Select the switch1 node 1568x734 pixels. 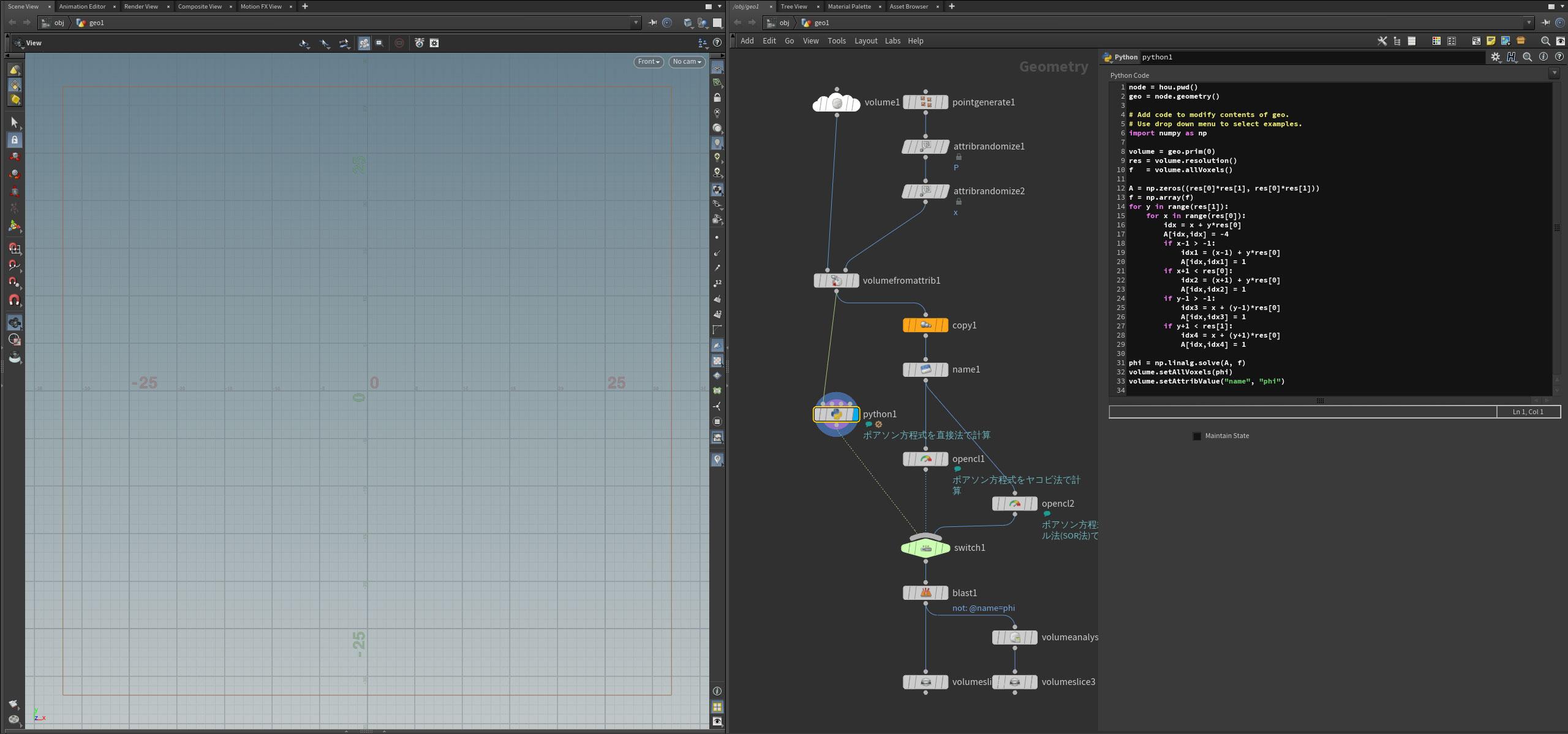(x=925, y=548)
